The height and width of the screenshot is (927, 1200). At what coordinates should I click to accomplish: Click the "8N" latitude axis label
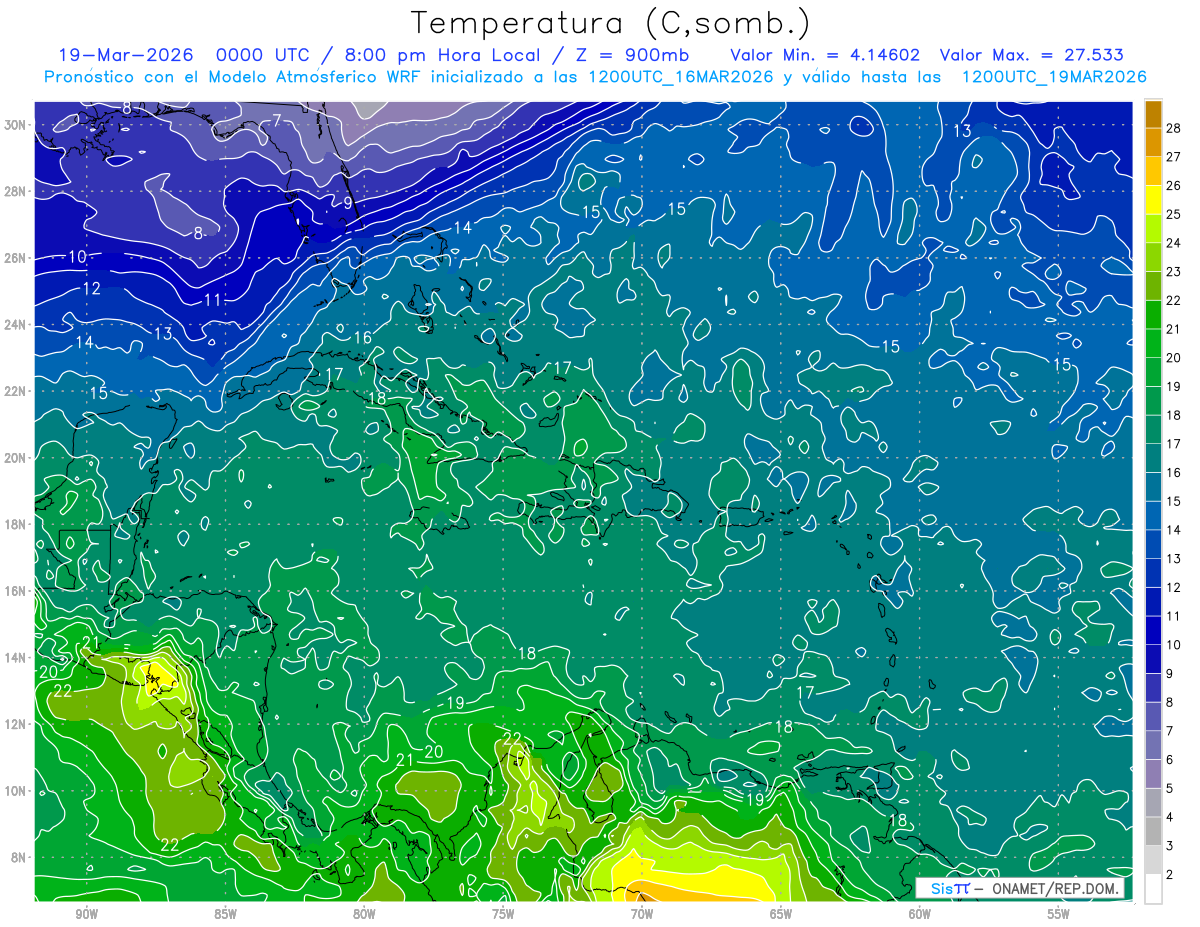click(20, 857)
